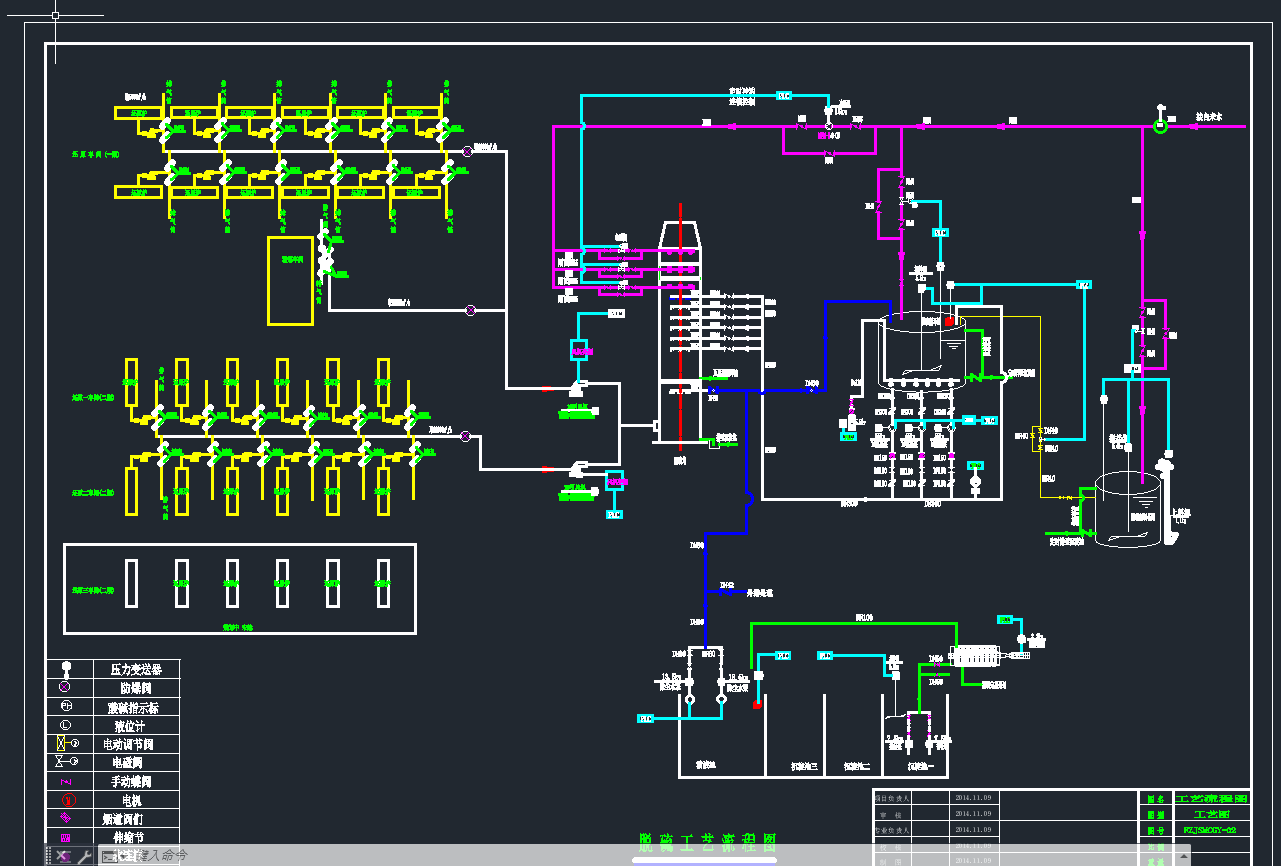Pick the magenta manual butterfly valve symbol
The height and width of the screenshot is (866, 1281).
(66, 781)
